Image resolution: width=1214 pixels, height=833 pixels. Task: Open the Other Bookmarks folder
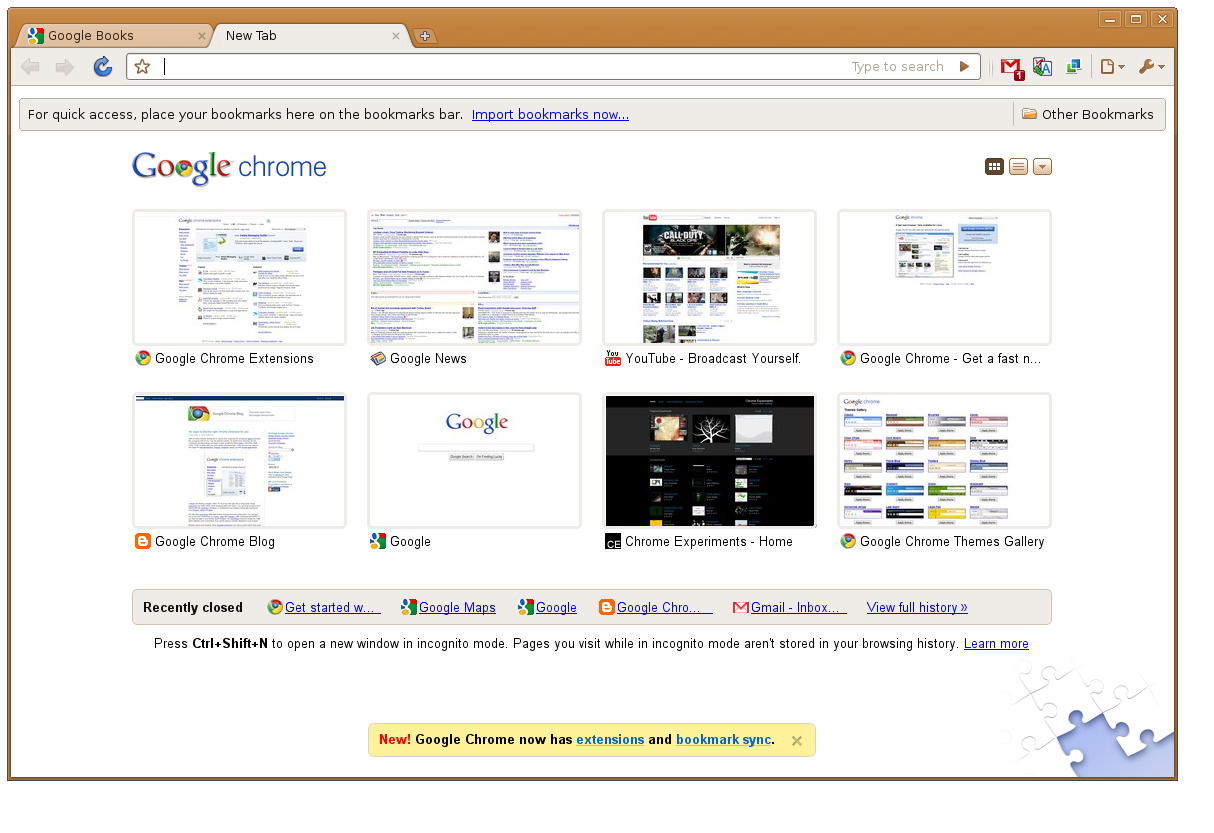(x=1087, y=114)
